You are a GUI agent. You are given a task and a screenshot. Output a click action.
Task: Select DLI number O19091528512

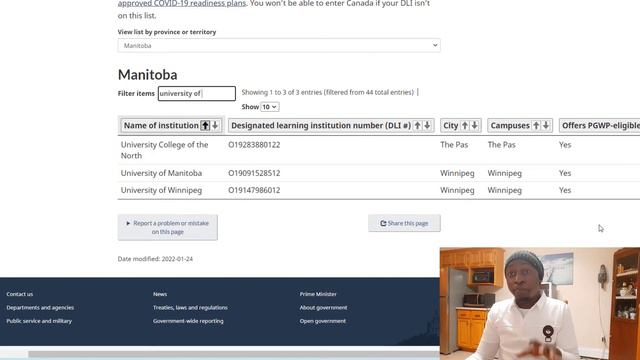tap(254, 173)
